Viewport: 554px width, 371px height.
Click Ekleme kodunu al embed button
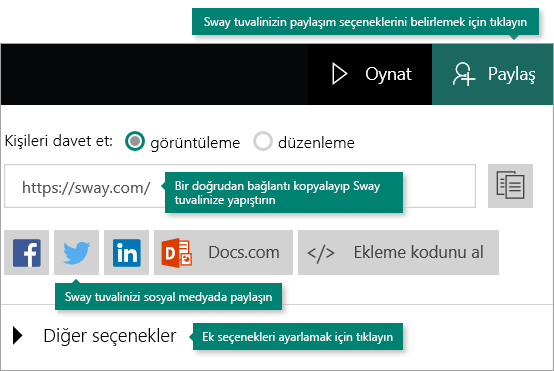[398, 252]
